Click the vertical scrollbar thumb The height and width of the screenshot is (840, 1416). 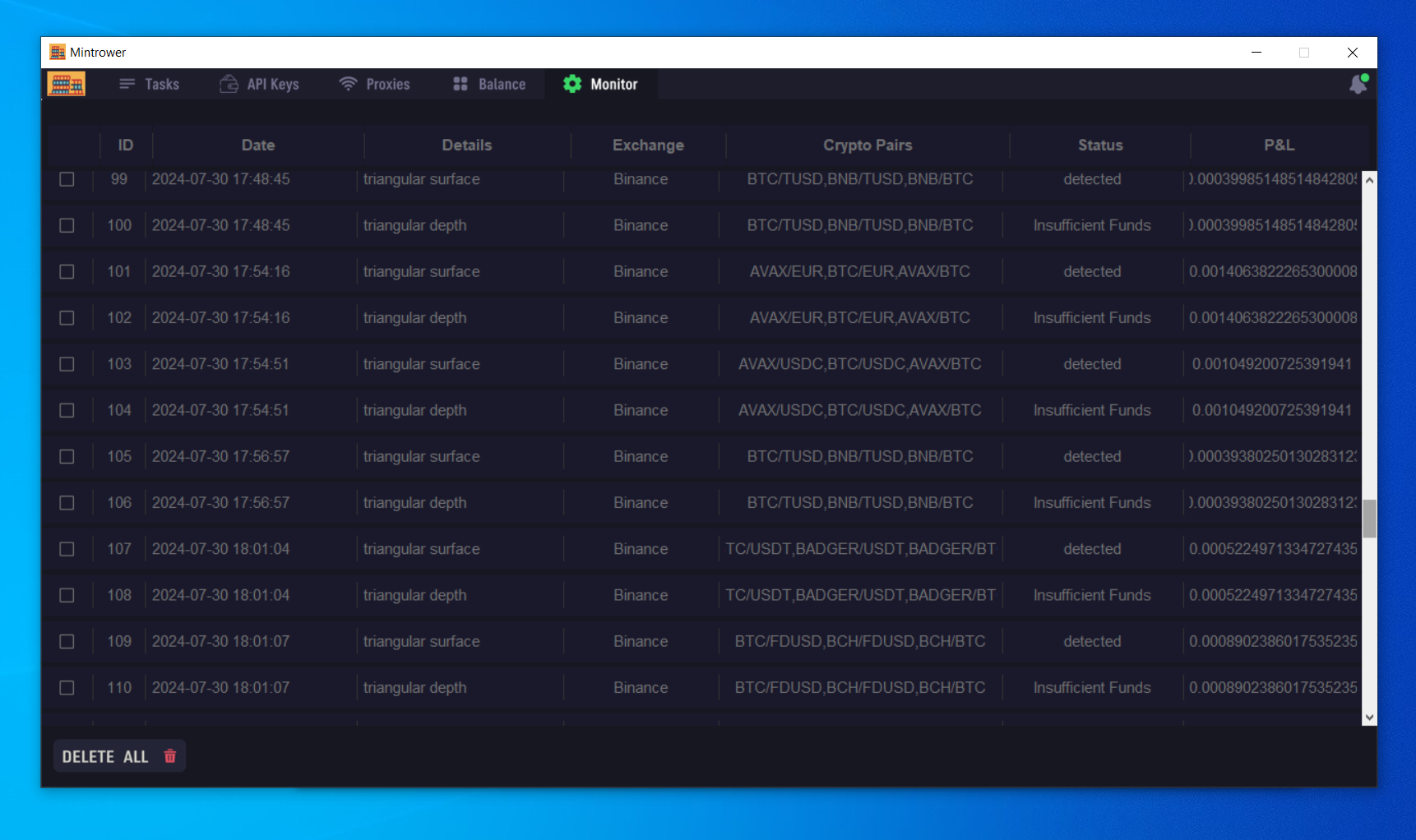click(1369, 519)
